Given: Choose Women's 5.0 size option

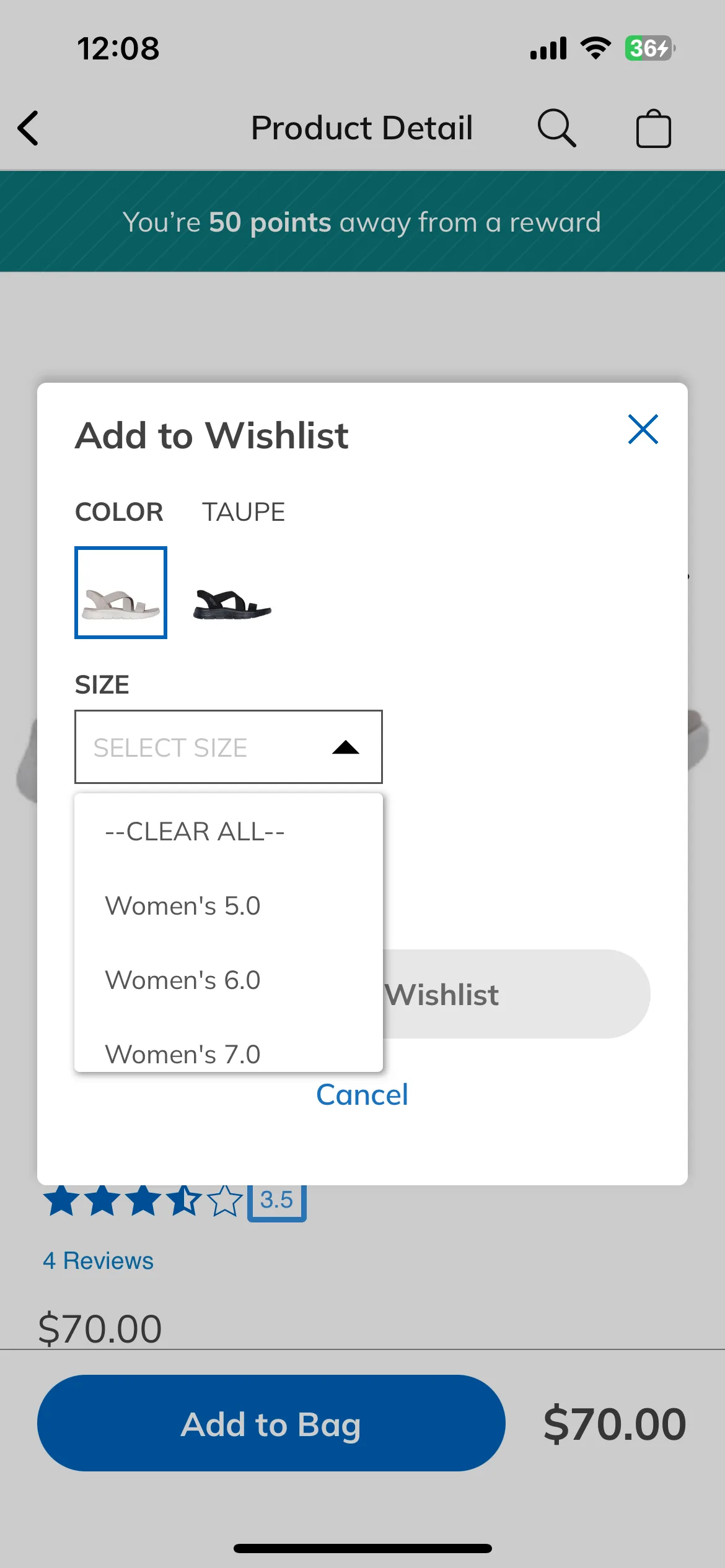Looking at the screenshot, I should coord(229,906).
